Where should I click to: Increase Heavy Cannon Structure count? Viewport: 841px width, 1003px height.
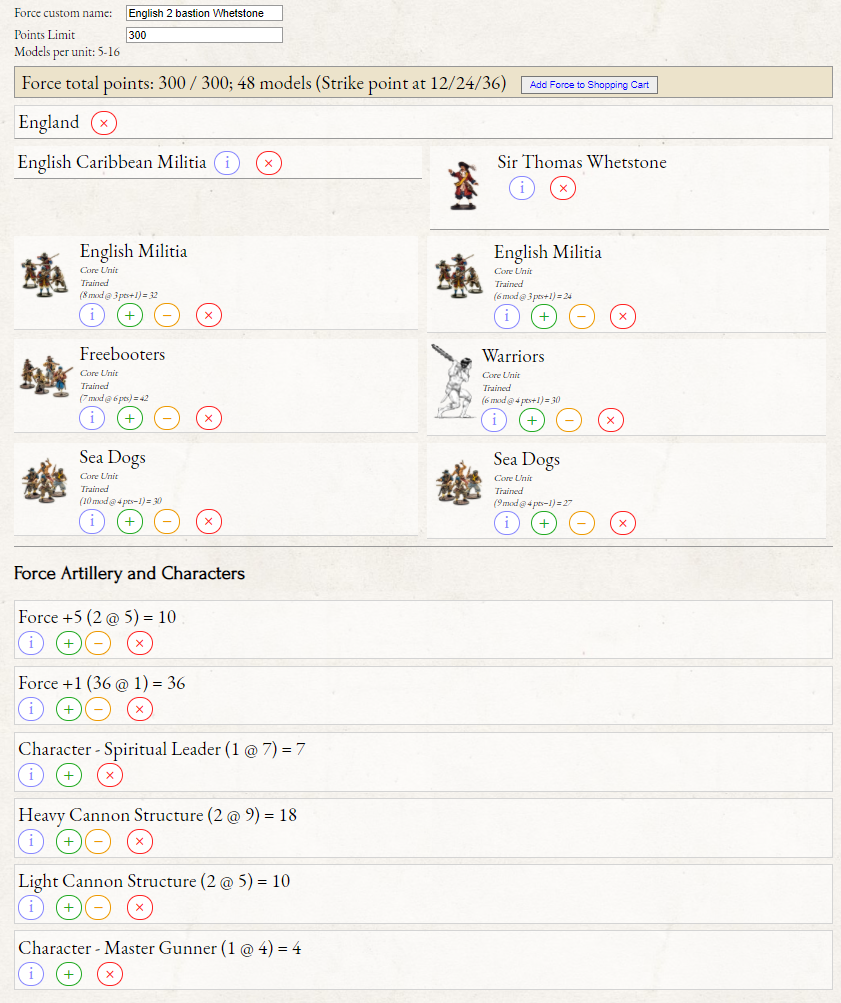[69, 841]
